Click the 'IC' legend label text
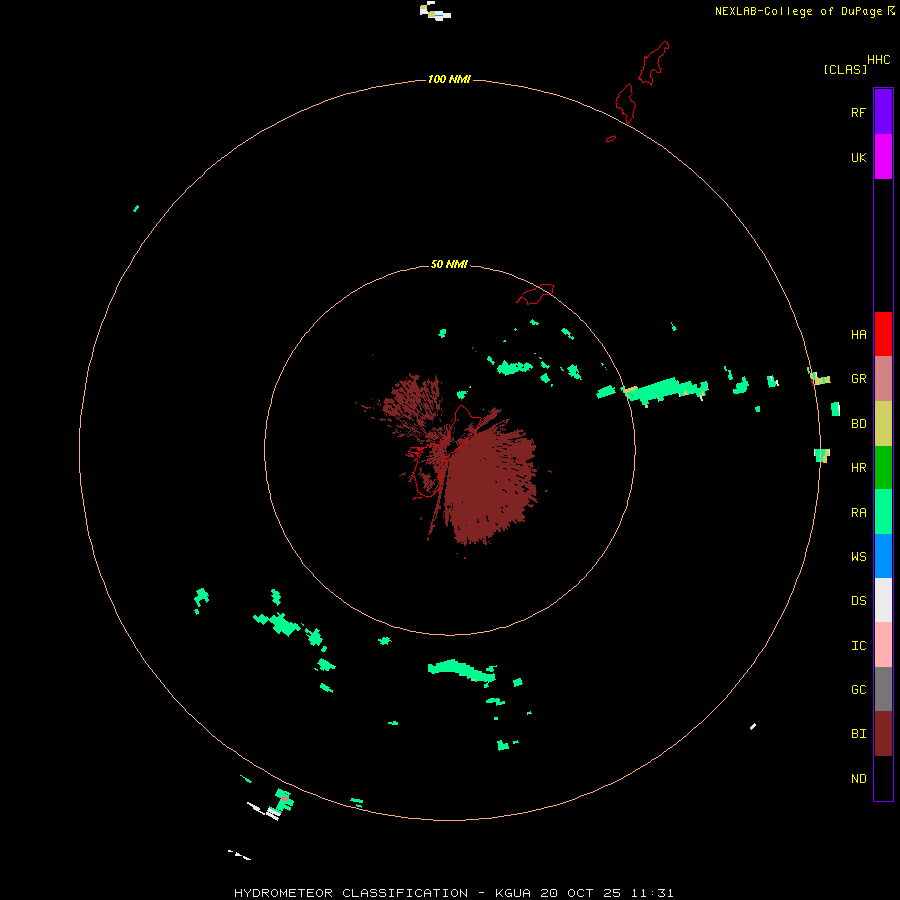Image resolution: width=900 pixels, height=900 pixels. click(858, 645)
